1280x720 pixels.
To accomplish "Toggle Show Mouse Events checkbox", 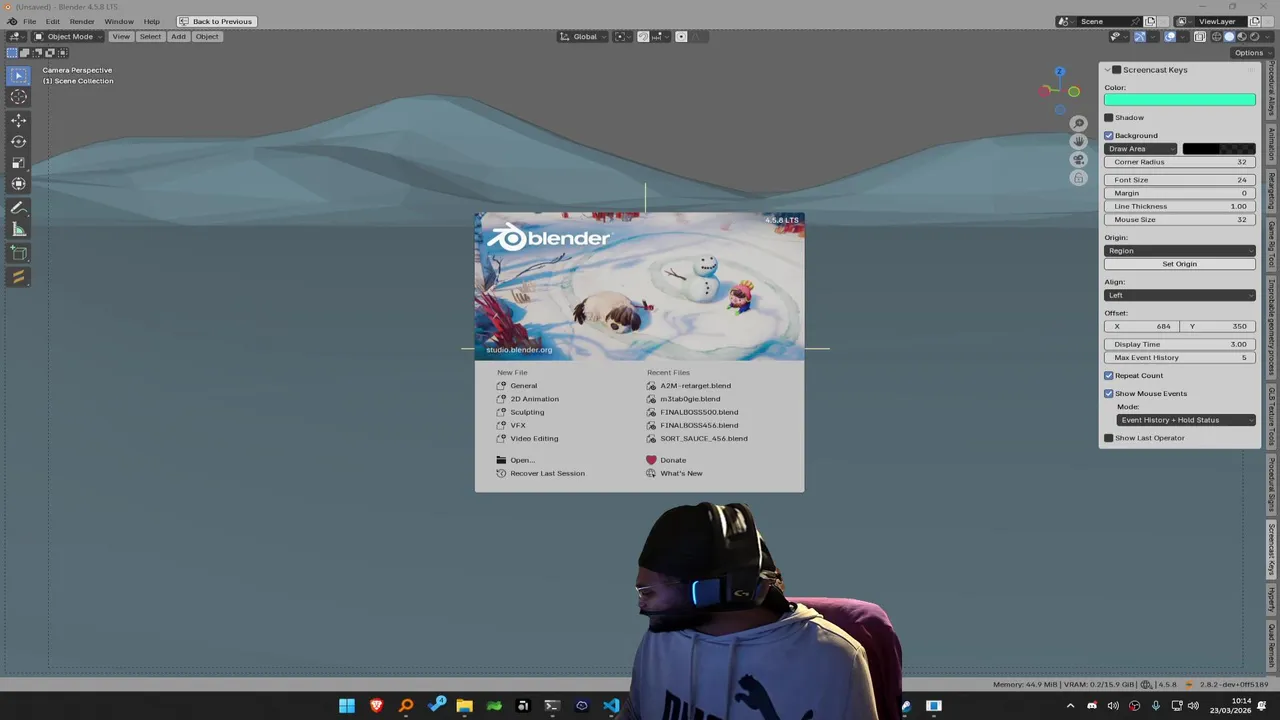I will (1108, 394).
